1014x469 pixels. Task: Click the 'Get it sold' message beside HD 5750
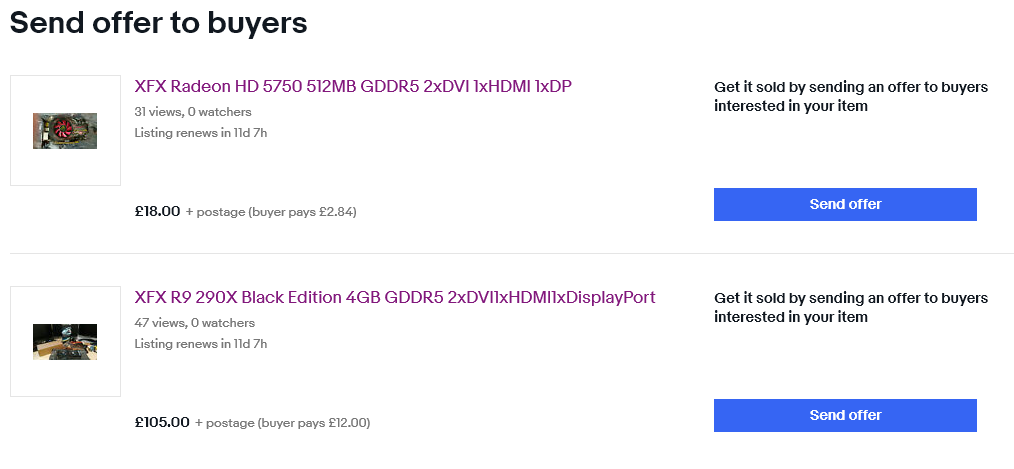click(851, 96)
